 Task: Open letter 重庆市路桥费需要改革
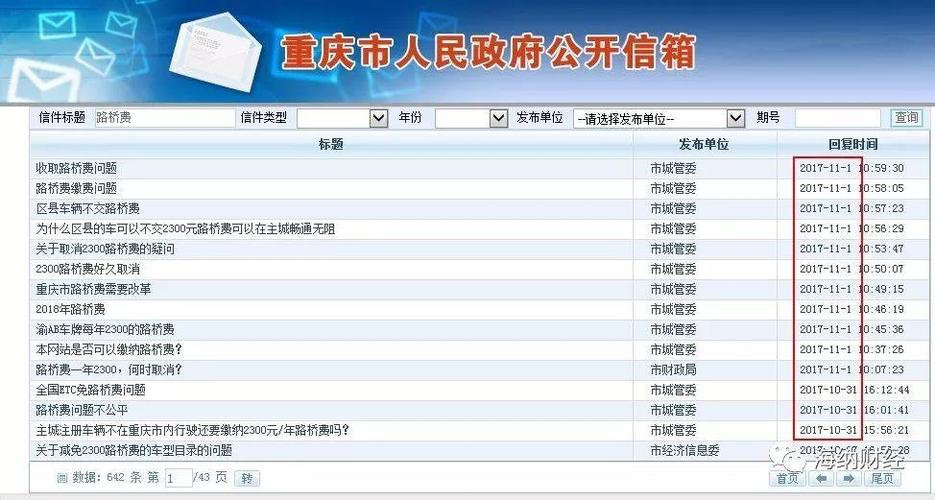coord(94,290)
